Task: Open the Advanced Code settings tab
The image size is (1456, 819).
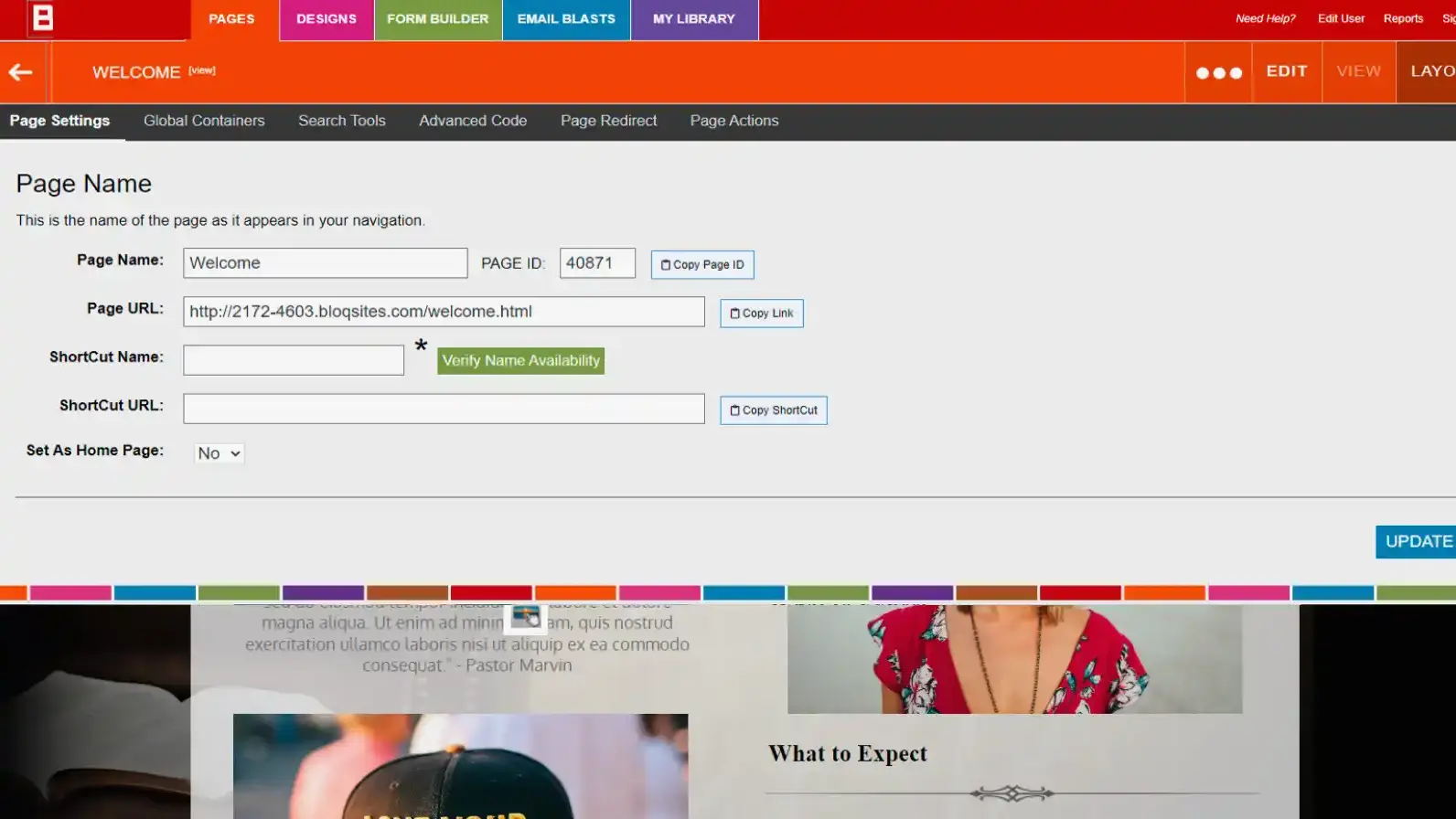Action: (473, 121)
